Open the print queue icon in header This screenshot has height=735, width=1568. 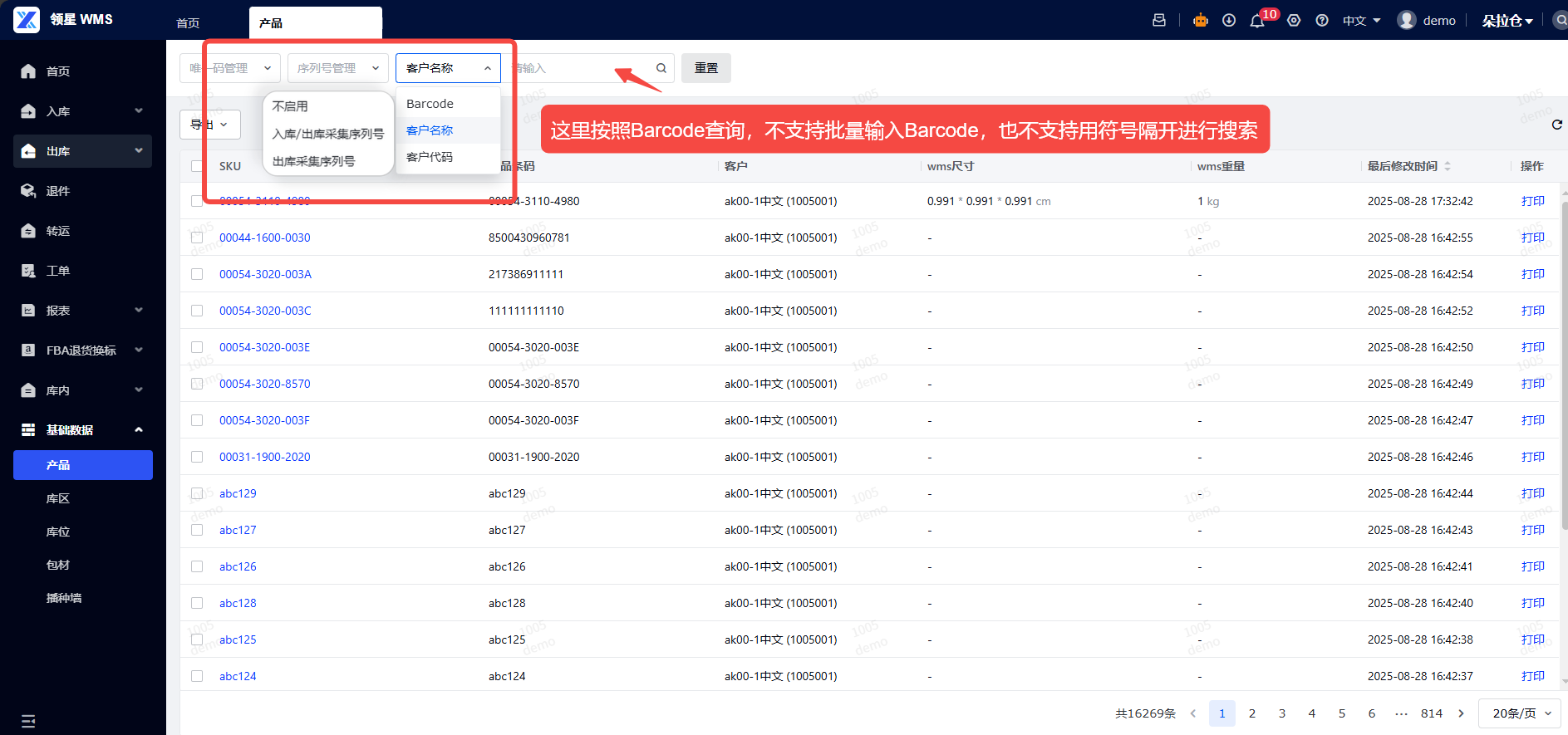pos(1159,20)
